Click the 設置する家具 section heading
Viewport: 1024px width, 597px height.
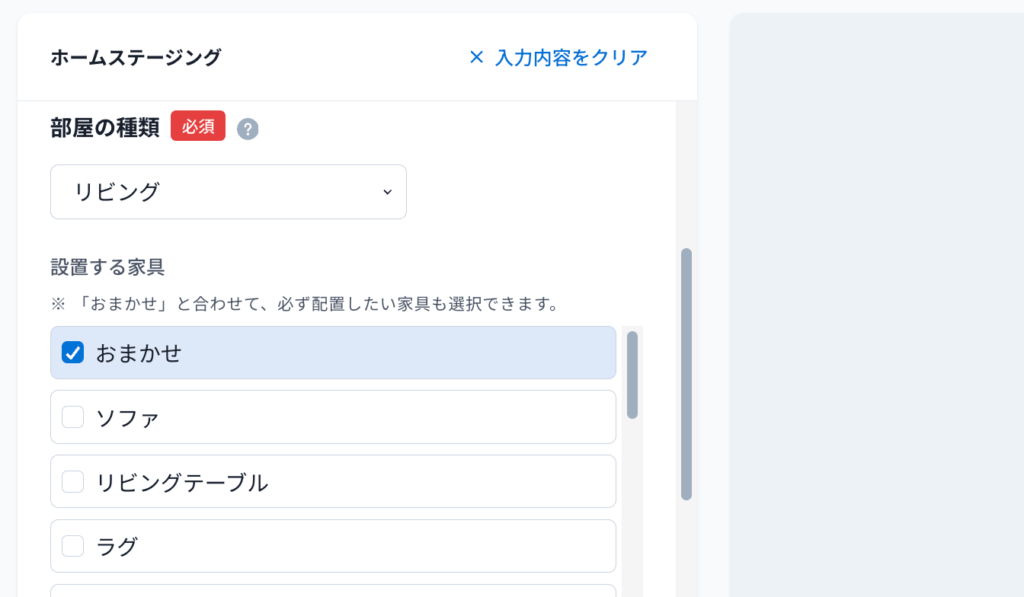(x=108, y=266)
